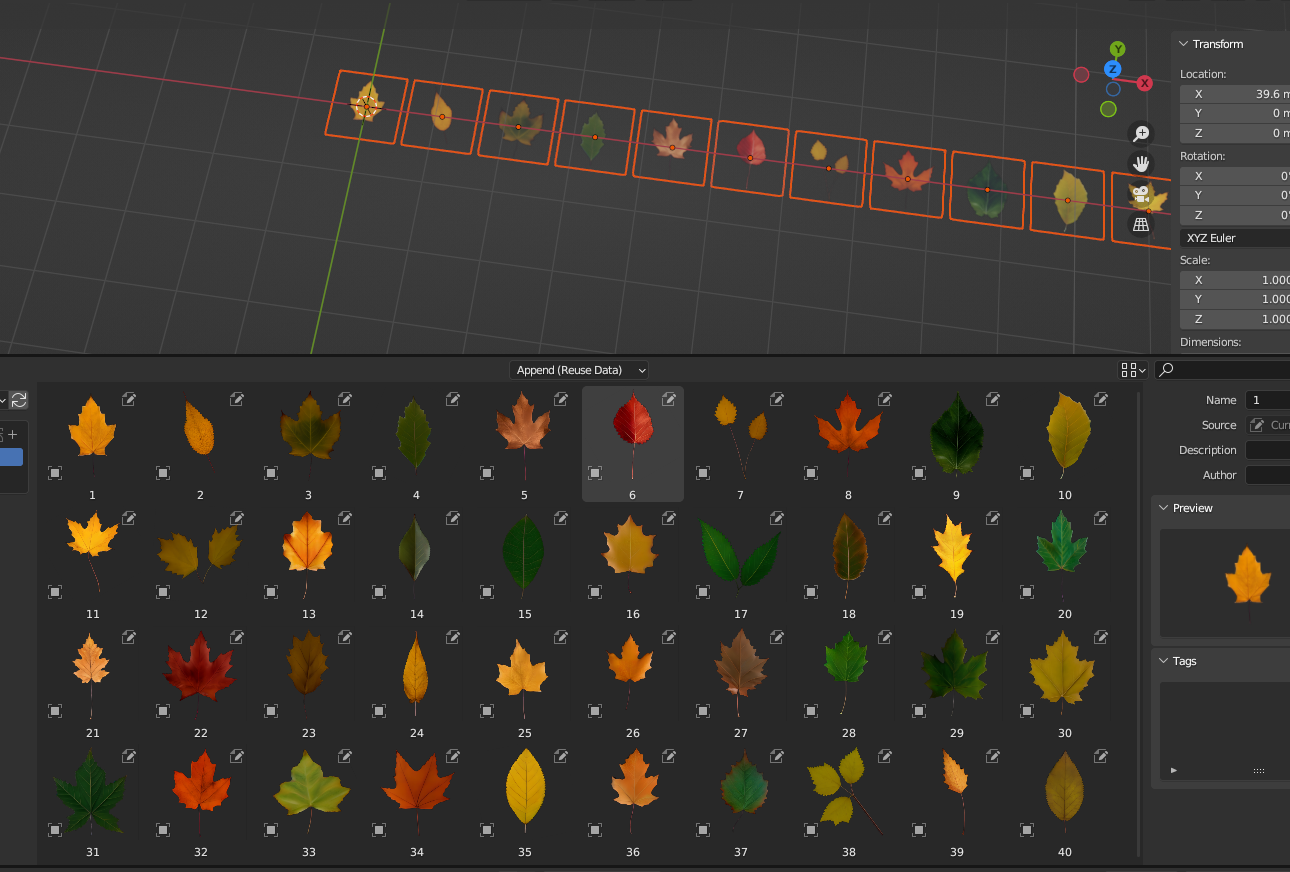
Task: Open the edit pencil icon on asset 6
Action: coord(669,398)
